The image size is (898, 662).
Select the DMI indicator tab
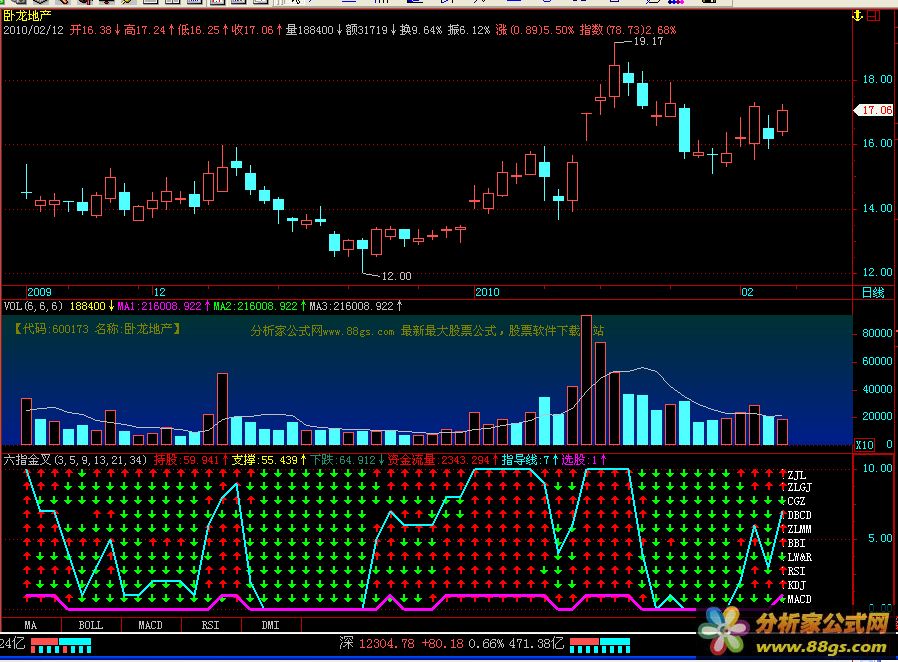click(270, 625)
